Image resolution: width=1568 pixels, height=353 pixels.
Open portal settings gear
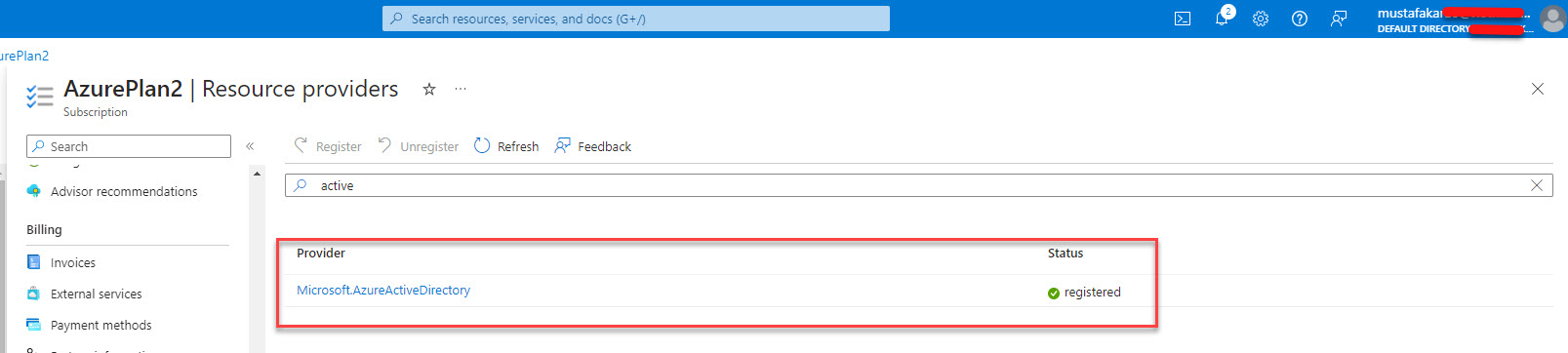tap(1261, 19)
